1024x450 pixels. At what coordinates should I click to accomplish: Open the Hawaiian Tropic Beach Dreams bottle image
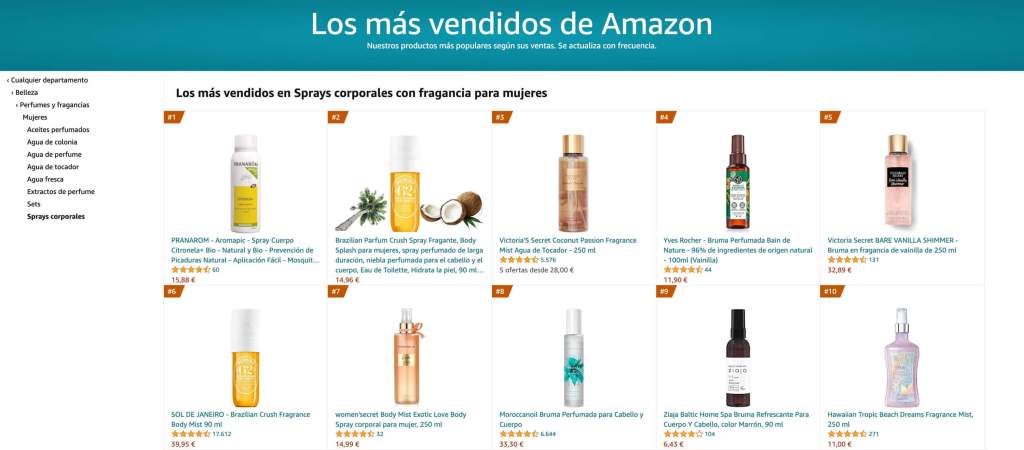901,357
